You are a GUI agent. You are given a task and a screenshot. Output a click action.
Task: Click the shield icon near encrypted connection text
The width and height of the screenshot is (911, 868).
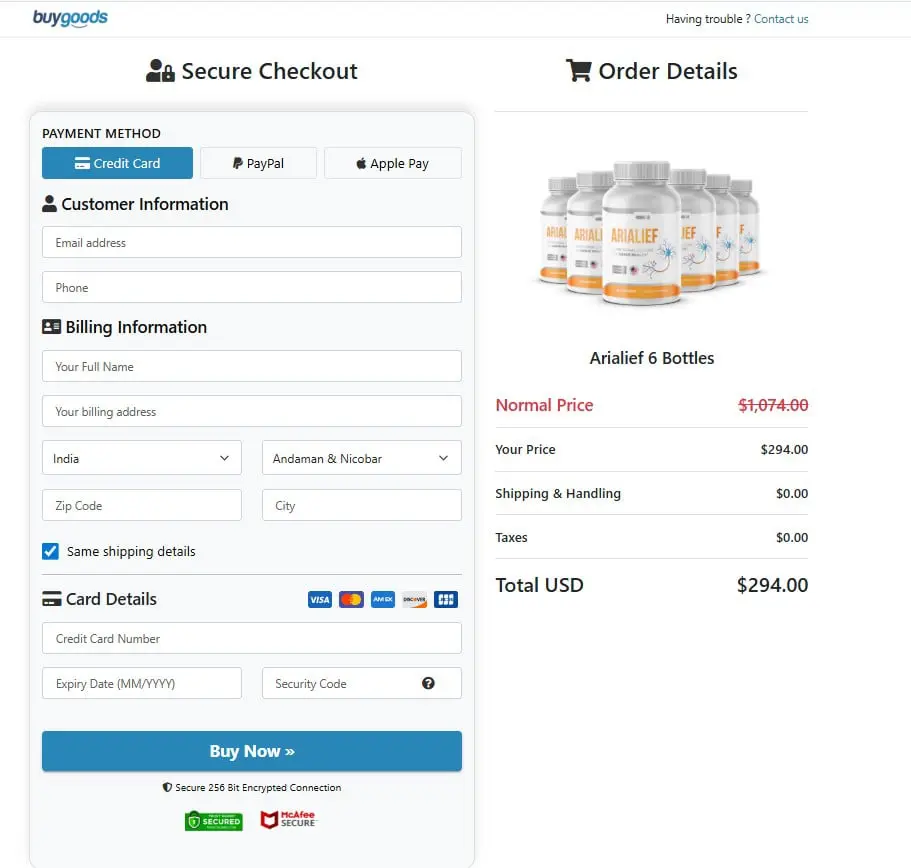(x=168, y=787)
